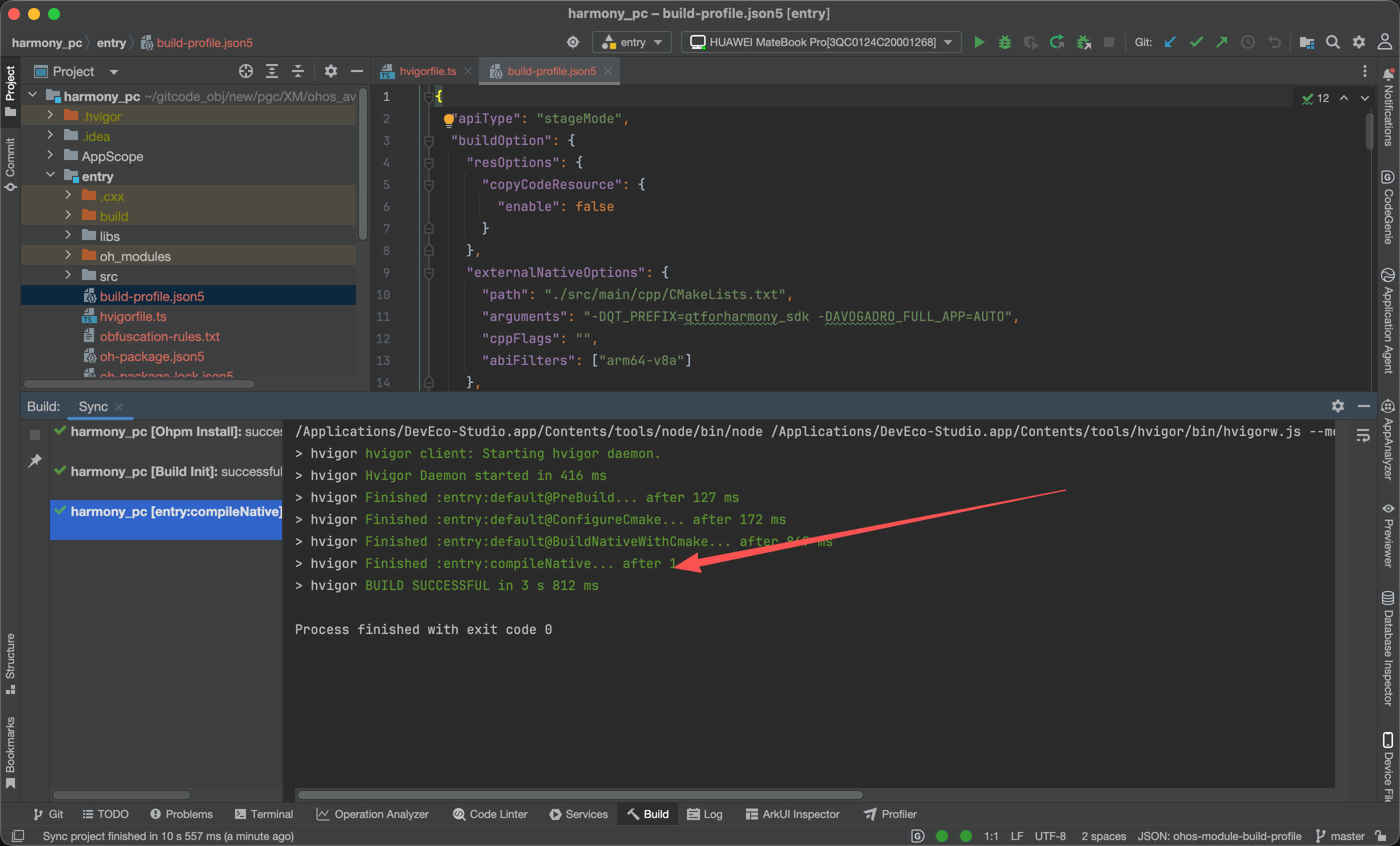Expand the oh_modules folder
This screenshot has width=1400, height=846.
click(x=68, y=255)
